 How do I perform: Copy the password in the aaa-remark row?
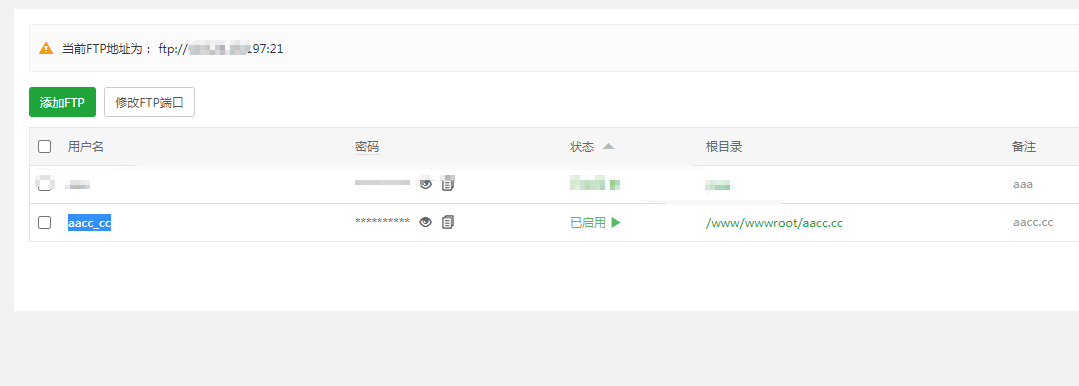click(x=448, y=184)
